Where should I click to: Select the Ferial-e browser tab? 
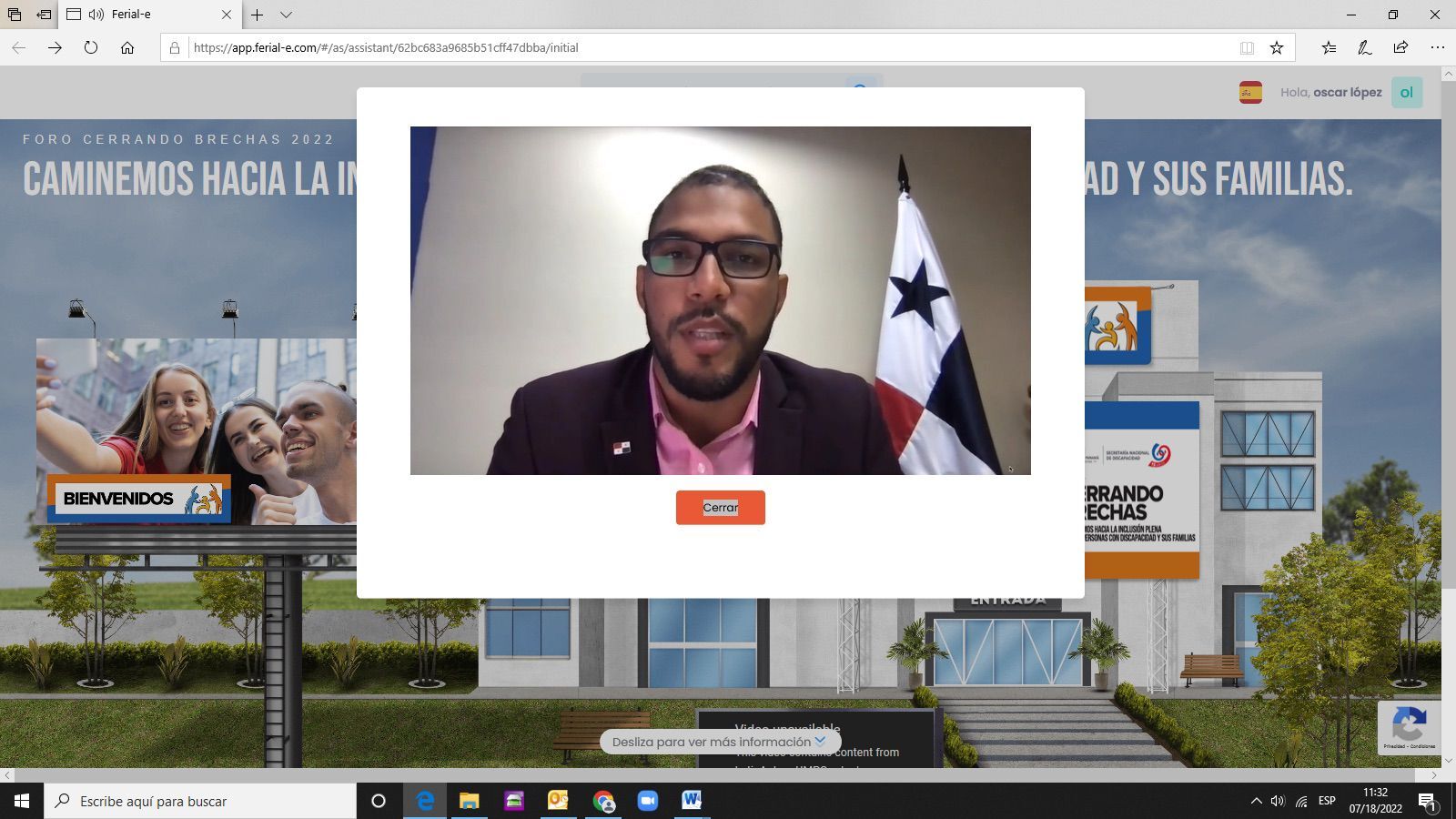(150, 15)
